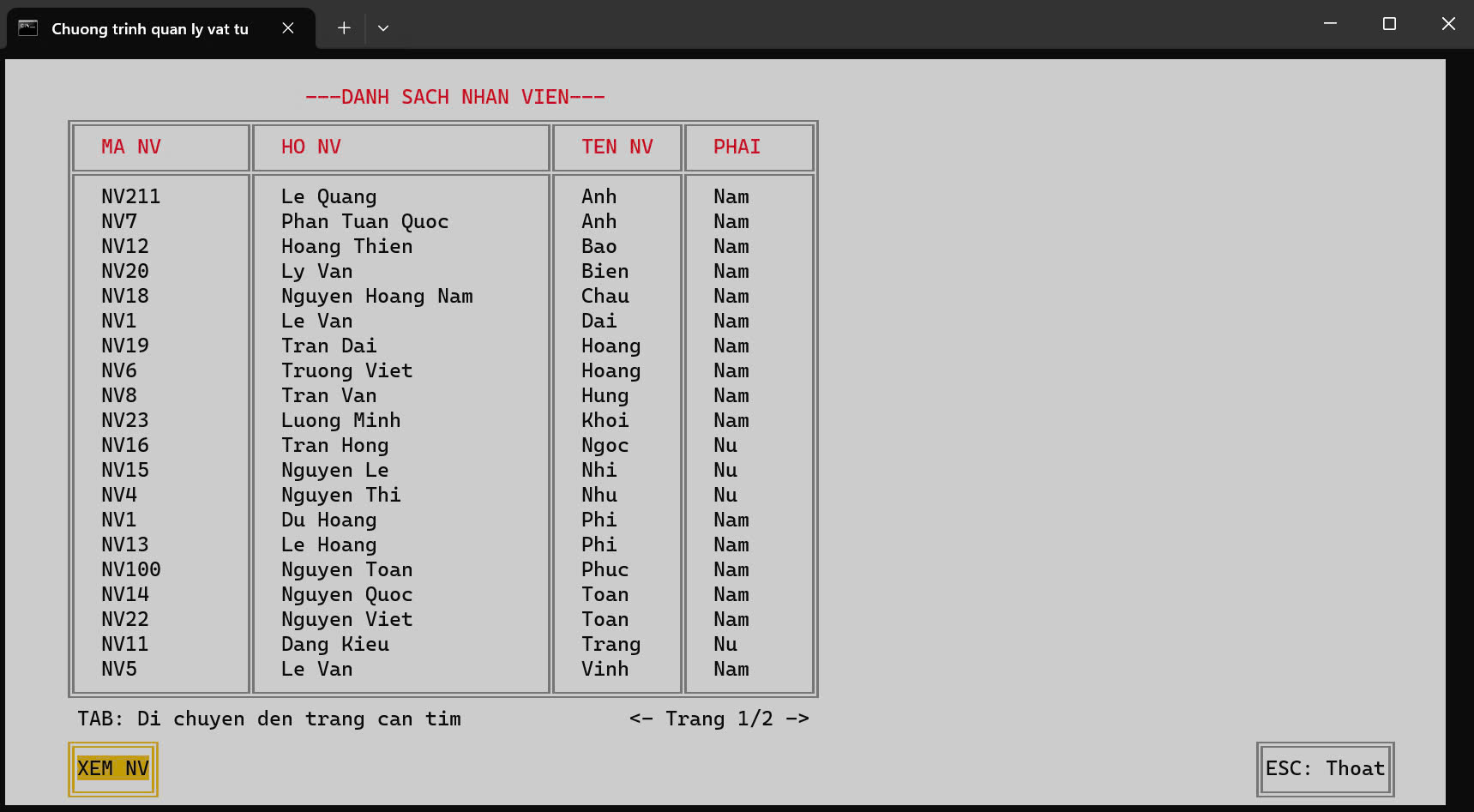Click surname Nguyen Hoang Nam
The image size is (1474, 812).
click(377, 297)
